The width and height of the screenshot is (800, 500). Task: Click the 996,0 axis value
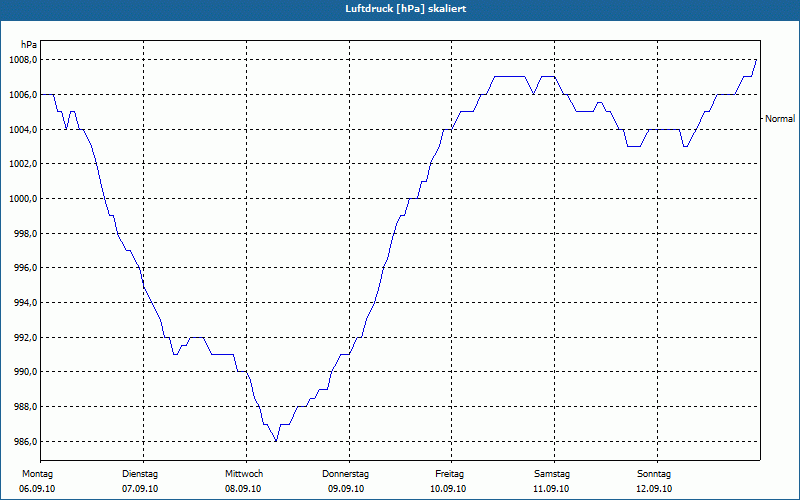25,268
